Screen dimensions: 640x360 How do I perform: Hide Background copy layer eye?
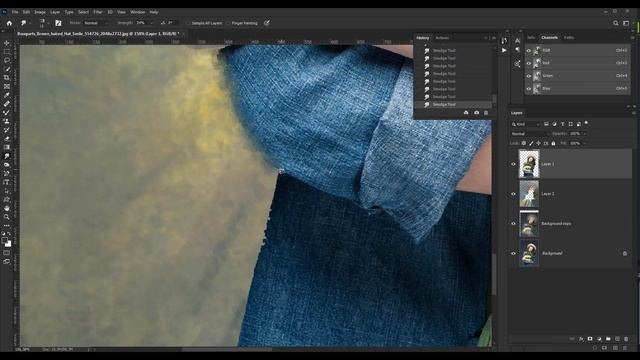tap(513, 224)
